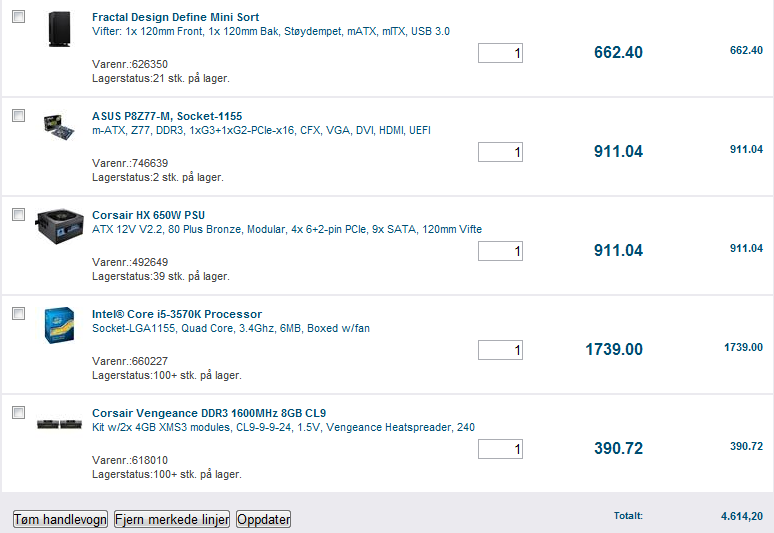Image resolution: width=774 pixels, height=533 pixels.
Task: Open the ASUS P8Z77-M motherboard thumbnail
Action: pos(59,127)
